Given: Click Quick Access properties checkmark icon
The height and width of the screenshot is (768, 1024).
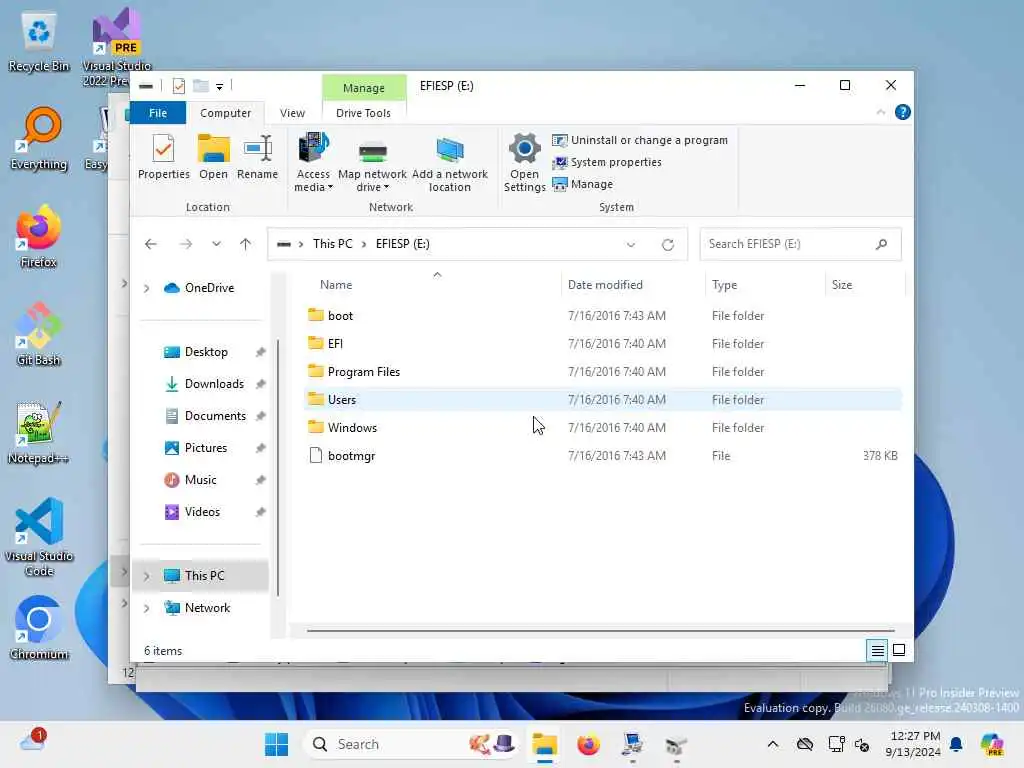Looking at the screenshot, I should point(178,86).
